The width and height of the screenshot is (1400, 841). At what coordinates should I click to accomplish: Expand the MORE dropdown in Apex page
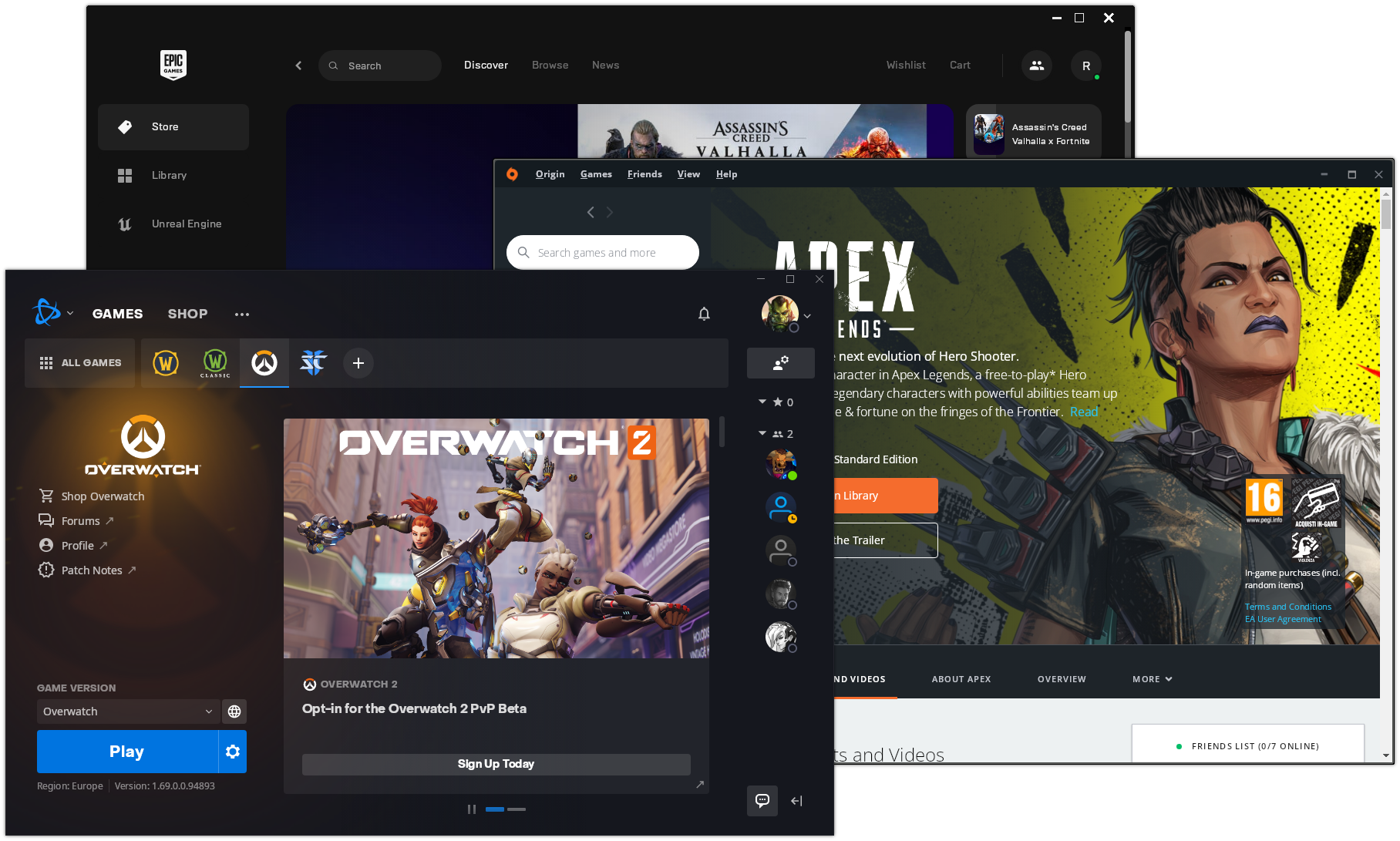pyautogui.click(x=1152, y=679)
